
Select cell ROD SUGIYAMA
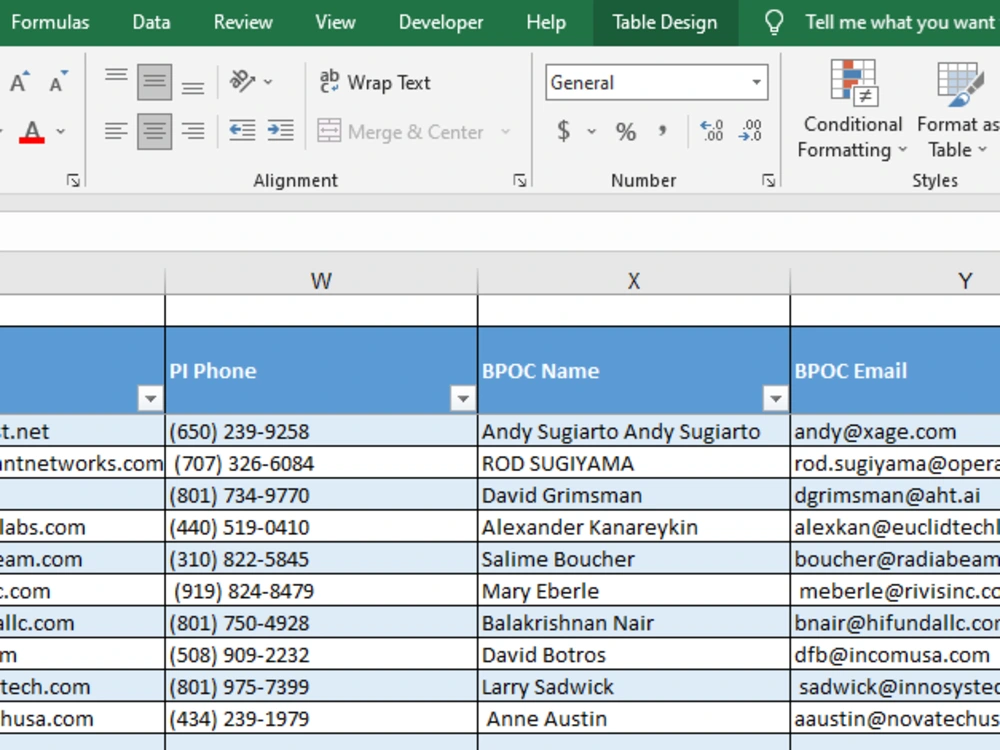click(x=633, y=463)
